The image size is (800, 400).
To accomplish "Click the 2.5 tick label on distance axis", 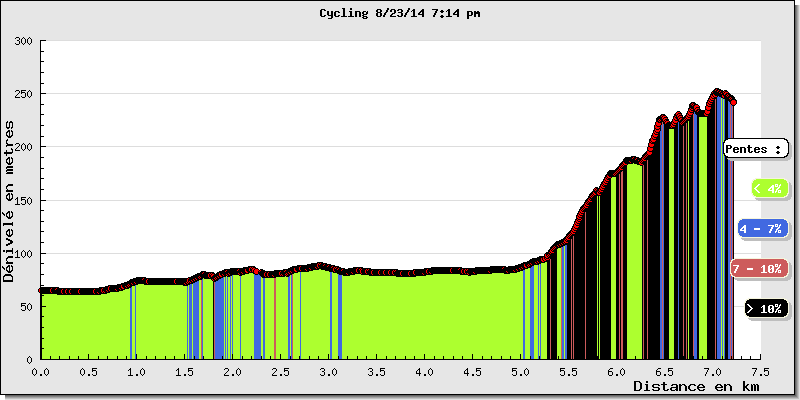I will (x=281, y=372).
